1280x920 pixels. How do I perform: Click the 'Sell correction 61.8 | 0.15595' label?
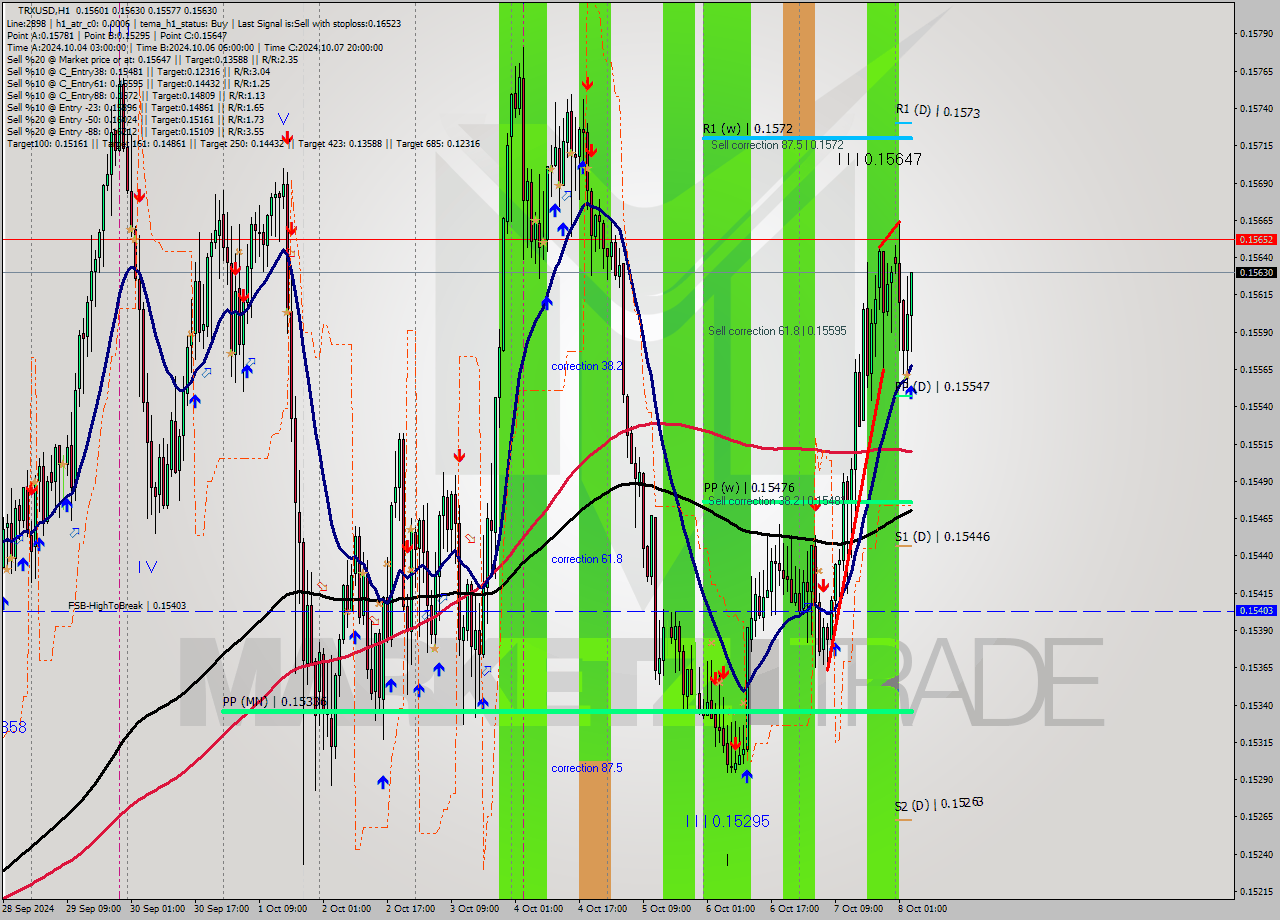tap(777, 331)
